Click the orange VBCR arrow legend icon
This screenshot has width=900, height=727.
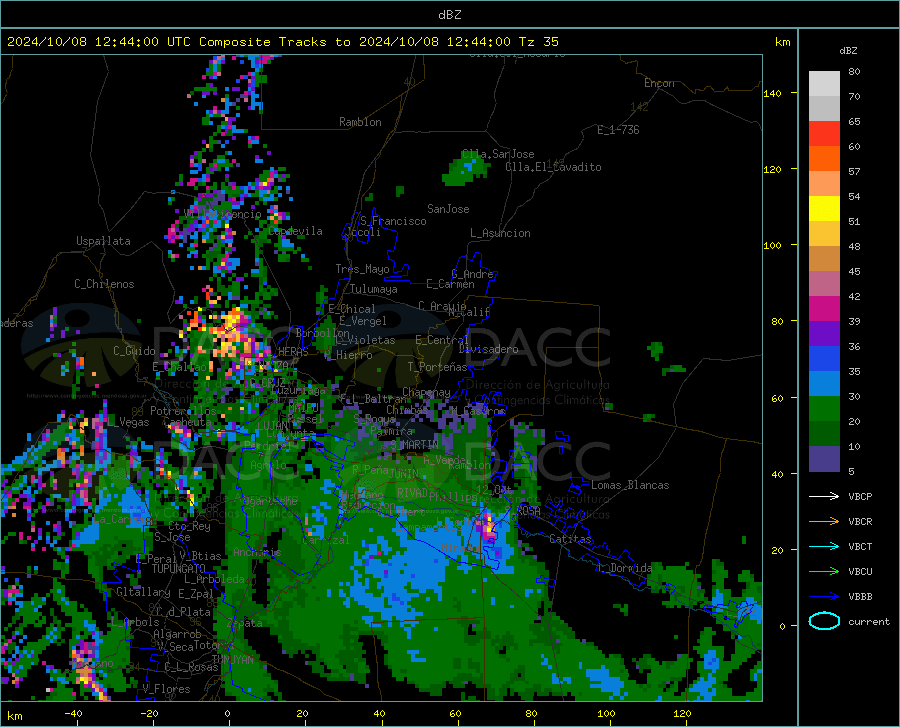824,522
